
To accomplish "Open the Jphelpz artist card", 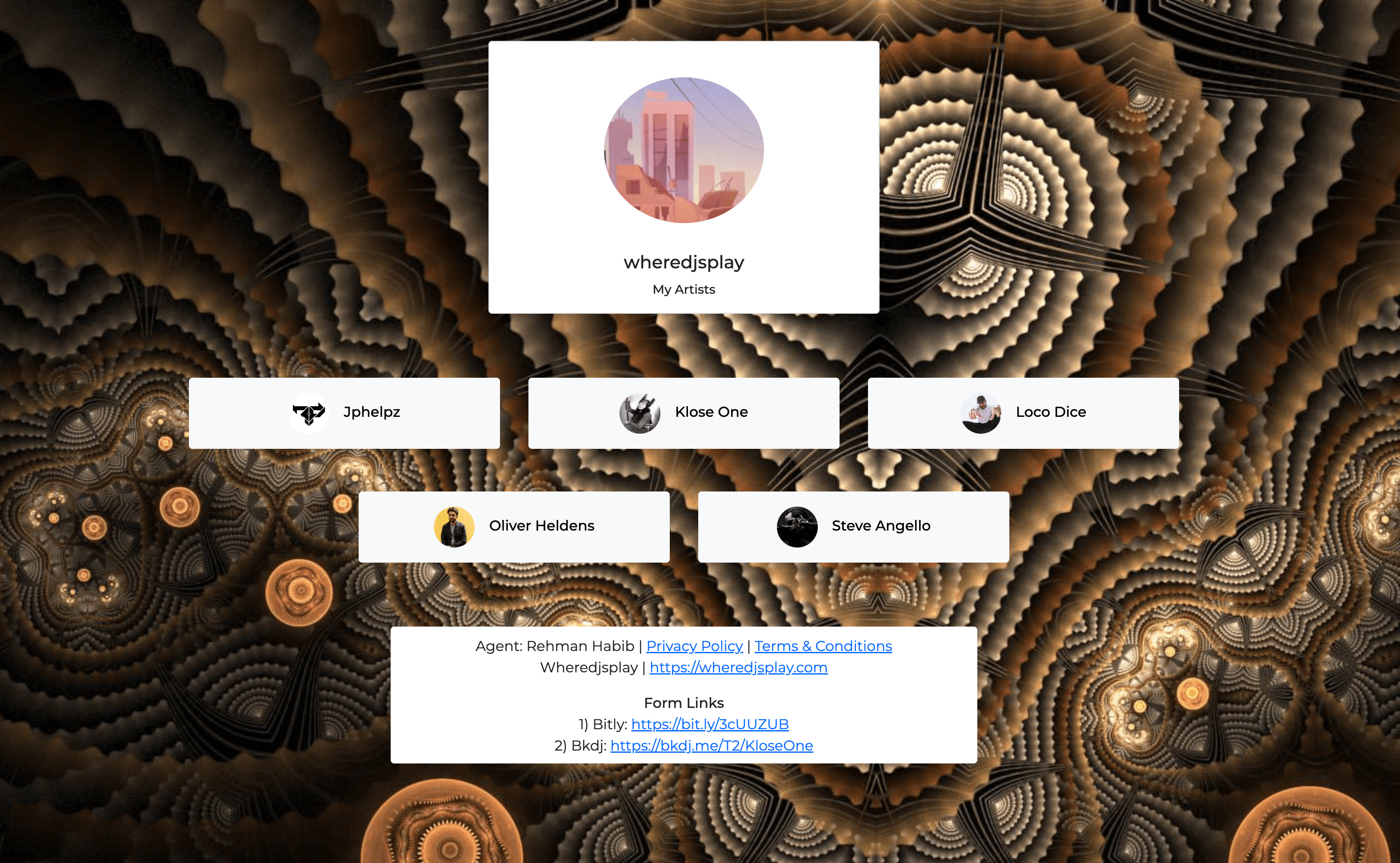I will [x=344, y=413].
